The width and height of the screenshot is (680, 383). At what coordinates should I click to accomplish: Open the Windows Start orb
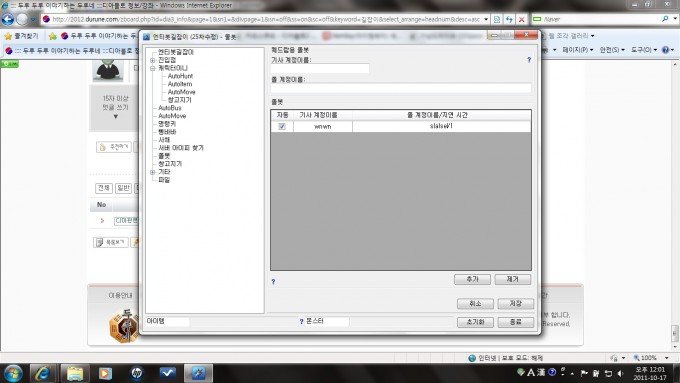[x=13, y=373]
